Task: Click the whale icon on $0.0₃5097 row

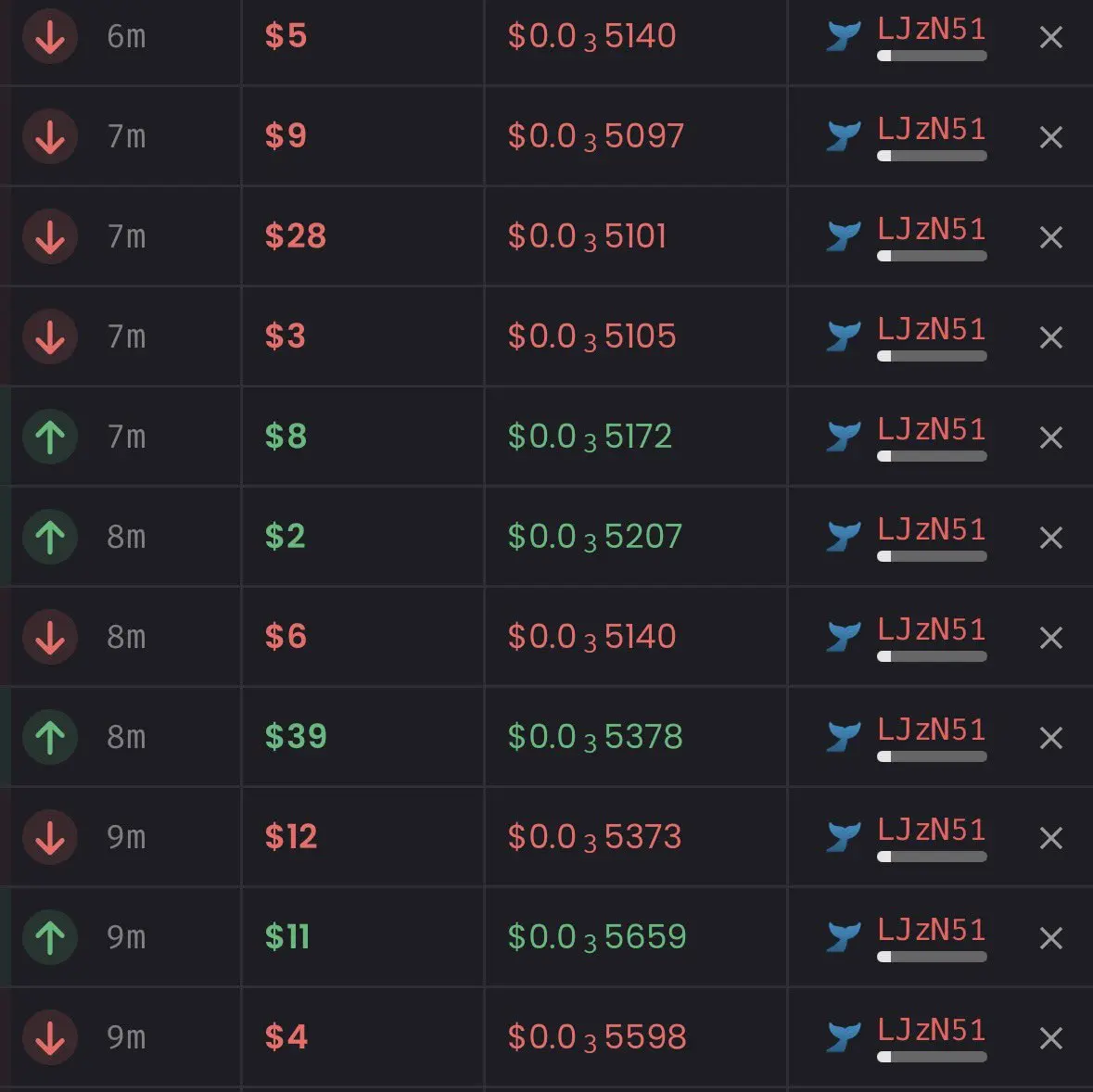Action: click(844, 136)
